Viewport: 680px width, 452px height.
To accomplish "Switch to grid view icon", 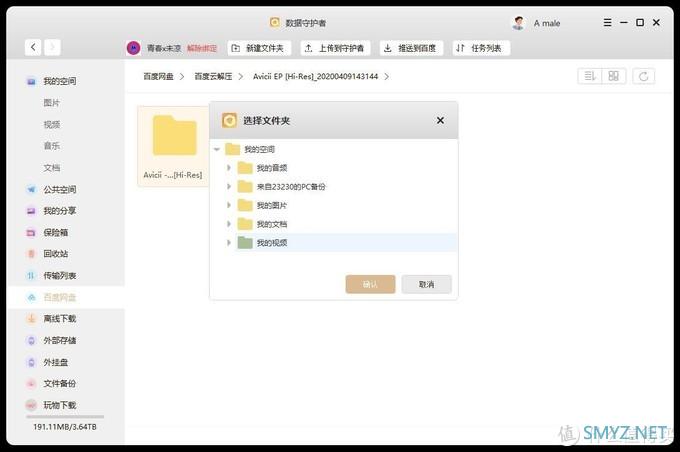I will point(614,76).
